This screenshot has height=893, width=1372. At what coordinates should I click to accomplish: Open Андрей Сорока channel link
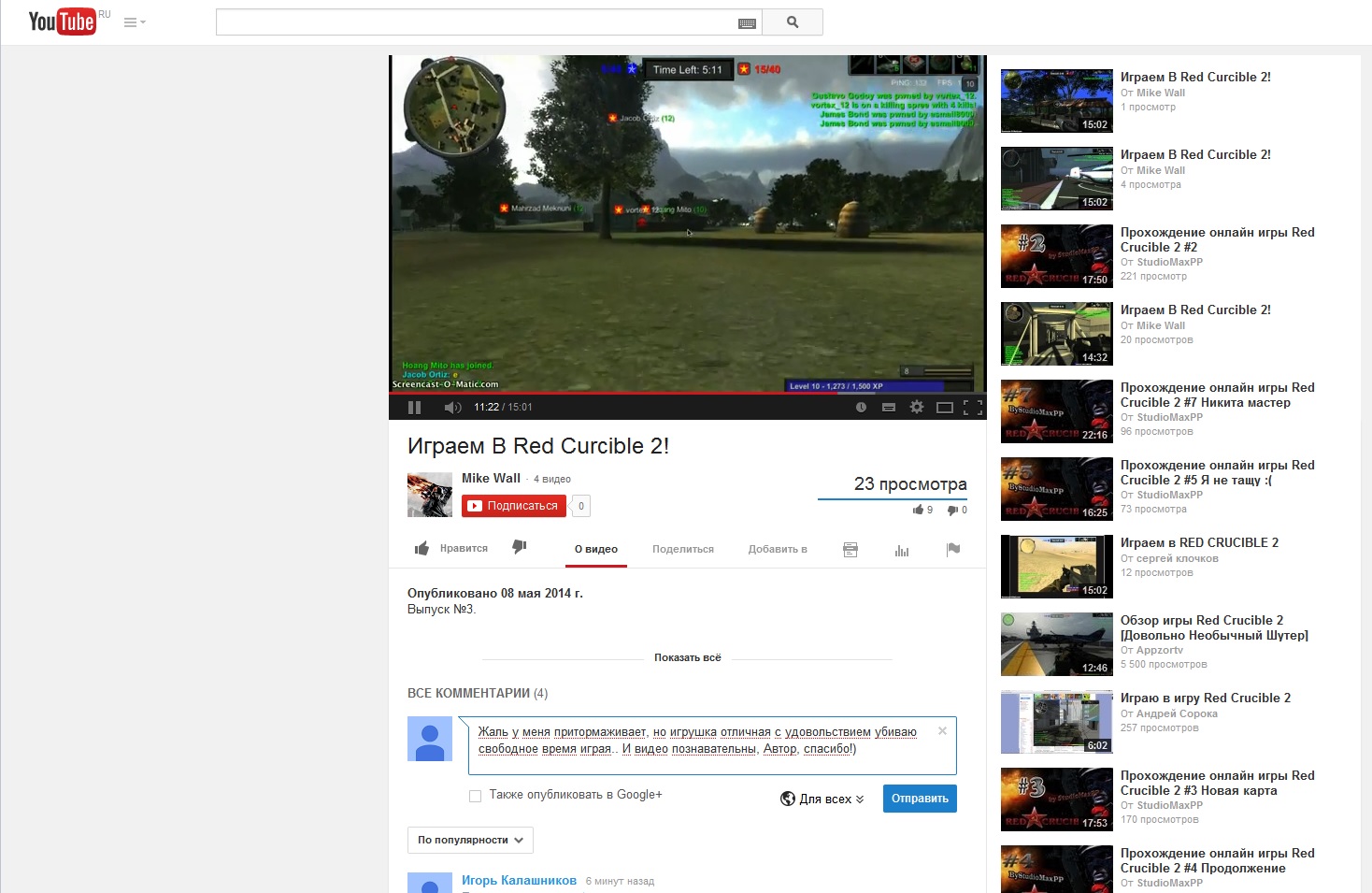click(x=1177, y=713)
